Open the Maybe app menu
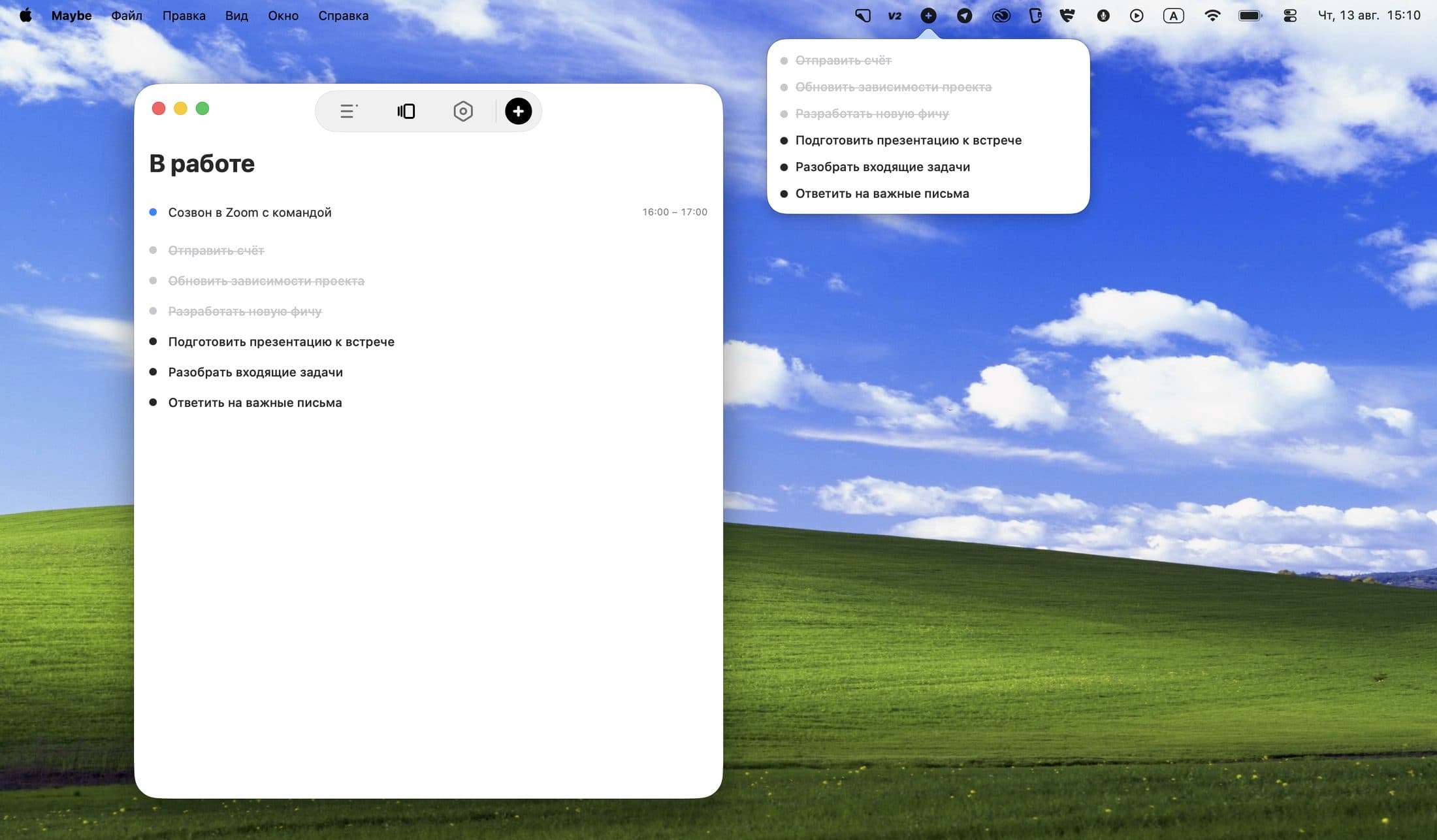Screen dimensions: 1437x840 pyautogui.click(x=71, y=15)
